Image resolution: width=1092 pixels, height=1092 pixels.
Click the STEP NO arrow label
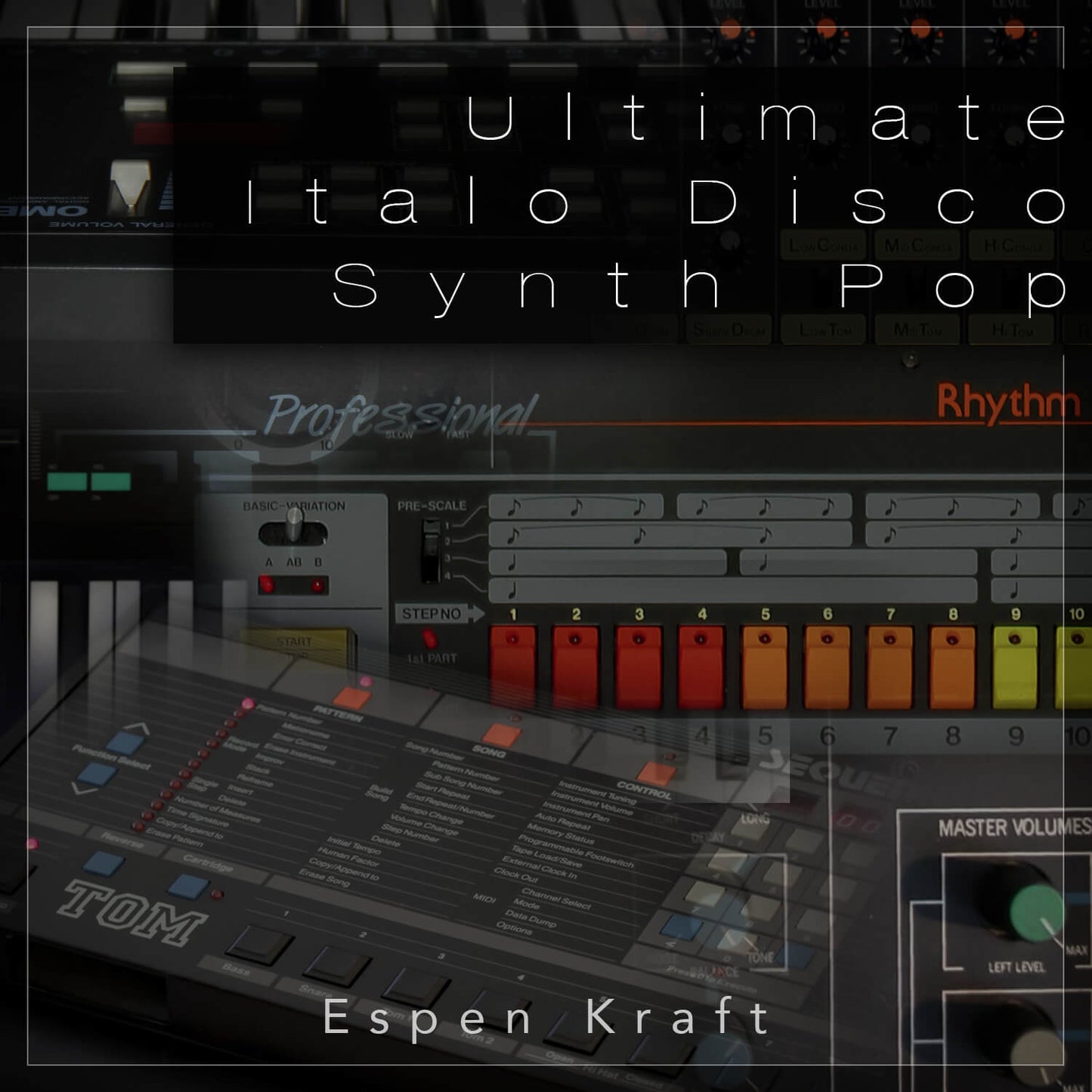[x=439, y=614]
